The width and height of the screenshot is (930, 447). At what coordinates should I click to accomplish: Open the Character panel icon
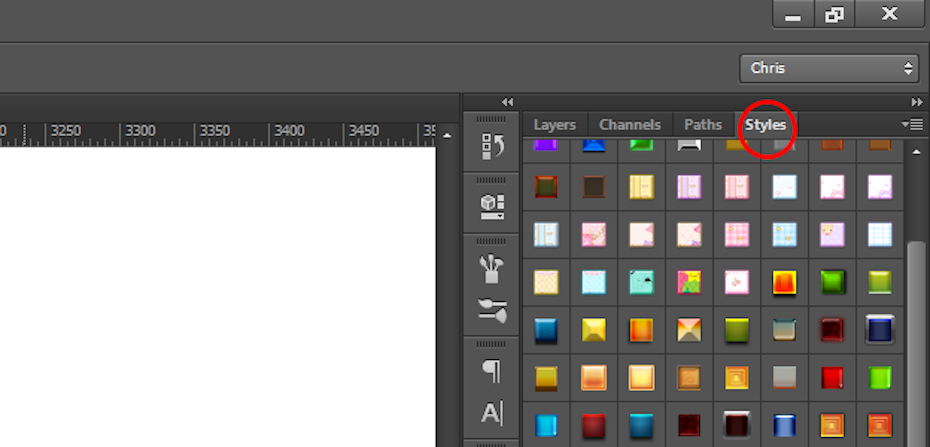click(x=493, y=413)
